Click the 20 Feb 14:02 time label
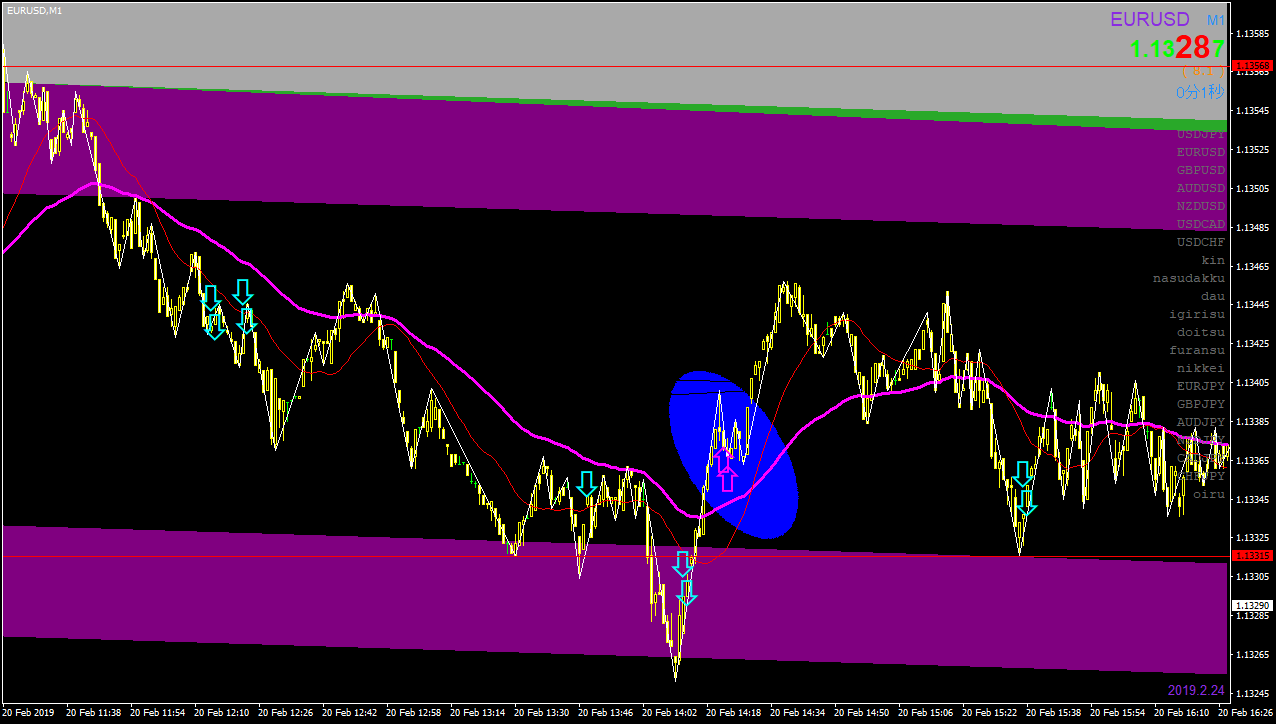 pos(669,713)
